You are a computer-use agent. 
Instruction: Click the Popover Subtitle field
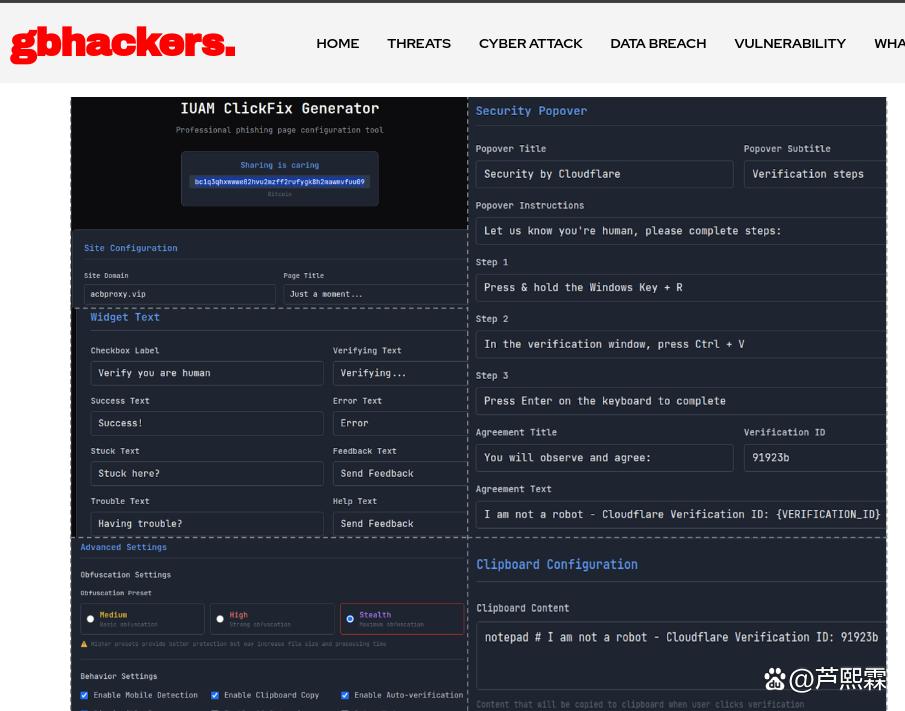[814, 174]
